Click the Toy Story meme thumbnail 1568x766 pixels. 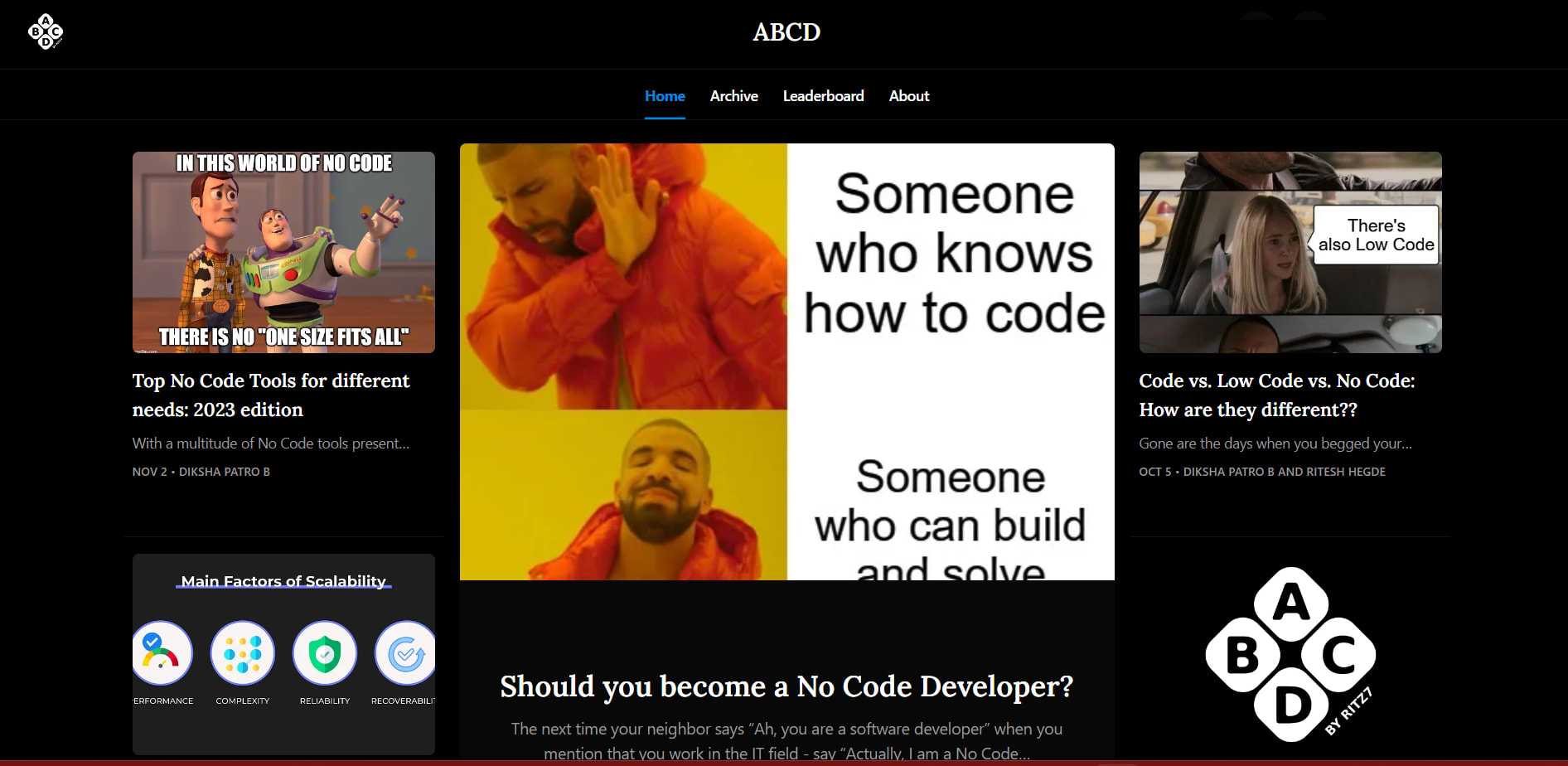[x=283, y=252]
